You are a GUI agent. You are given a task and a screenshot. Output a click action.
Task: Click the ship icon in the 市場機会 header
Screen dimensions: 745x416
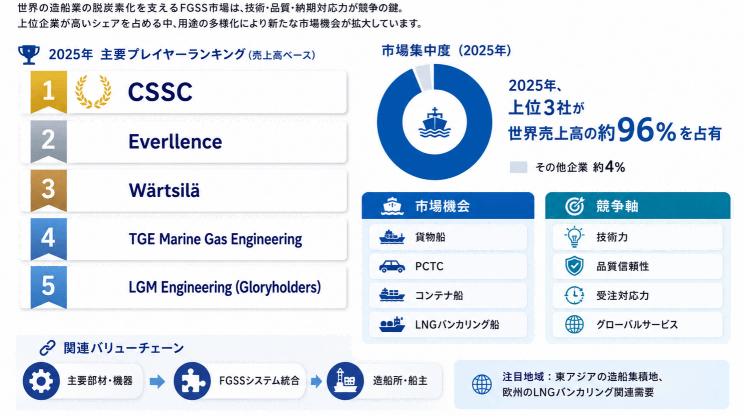(392, 206)
